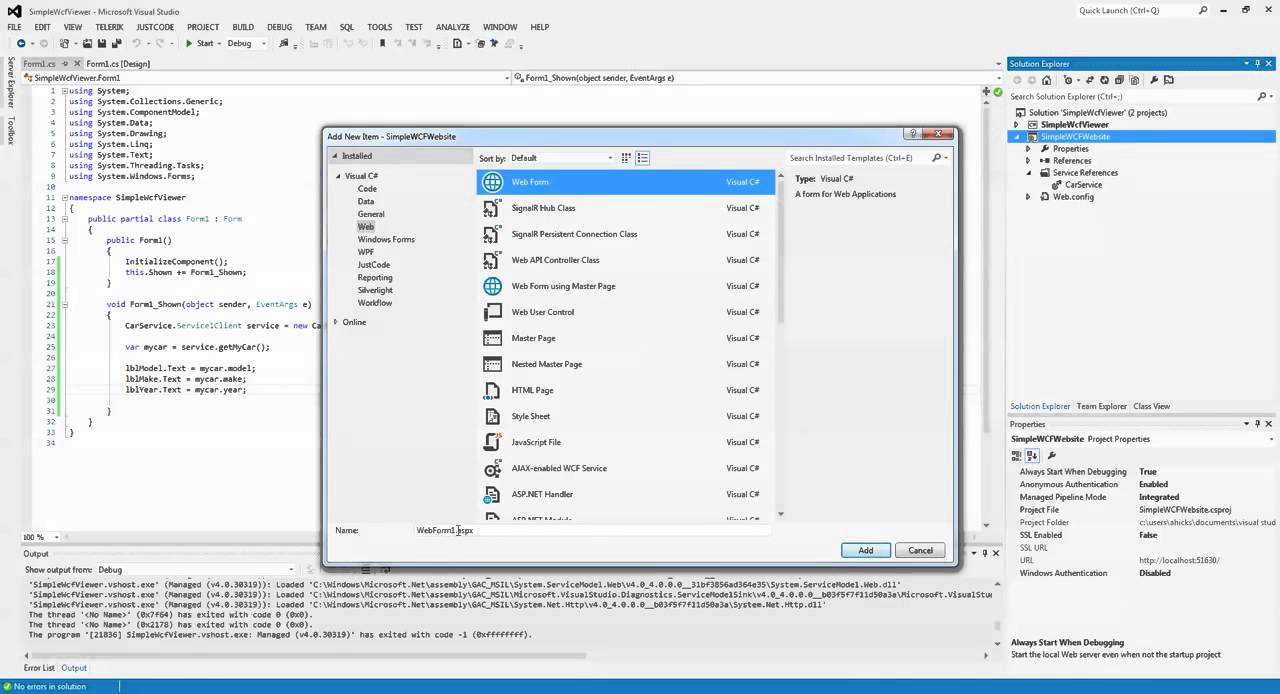The image size is (1280, 694).
Task: Pick SignalR Persistent Connection Class template
Action: pos(625,234)
